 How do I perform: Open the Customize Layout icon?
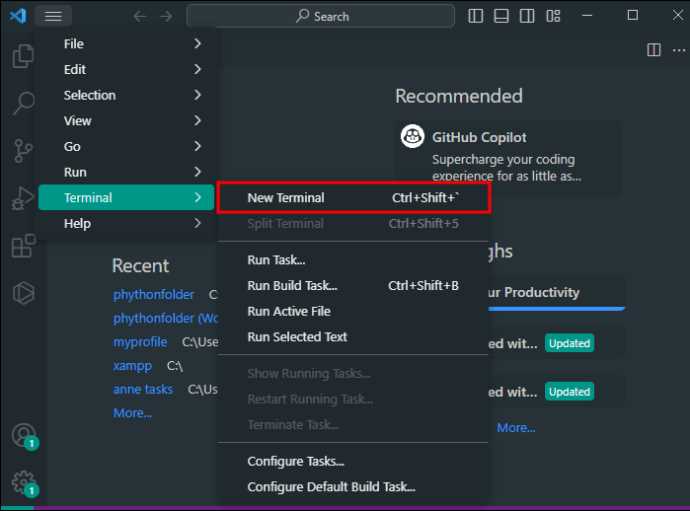pyautogui.click(x=553, y=16)
